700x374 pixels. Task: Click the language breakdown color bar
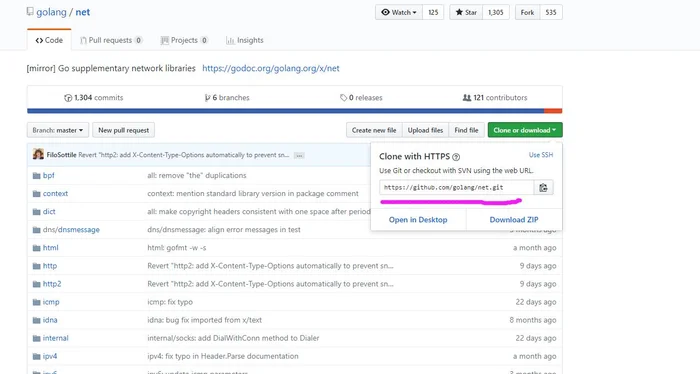click(x=295, y=111)
